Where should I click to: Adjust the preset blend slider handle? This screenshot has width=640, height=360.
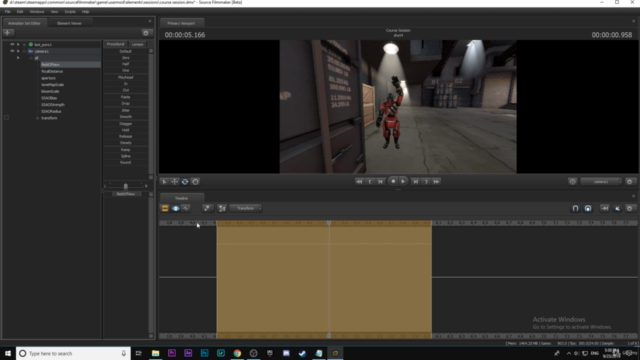coord(126,186)
